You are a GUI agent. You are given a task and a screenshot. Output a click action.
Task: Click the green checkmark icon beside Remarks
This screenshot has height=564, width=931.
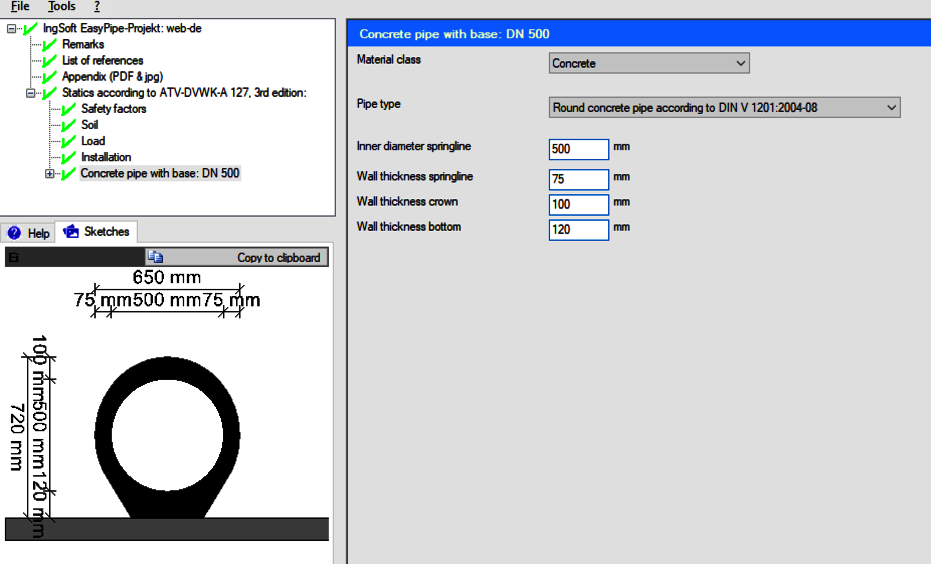tap(50, 45)
